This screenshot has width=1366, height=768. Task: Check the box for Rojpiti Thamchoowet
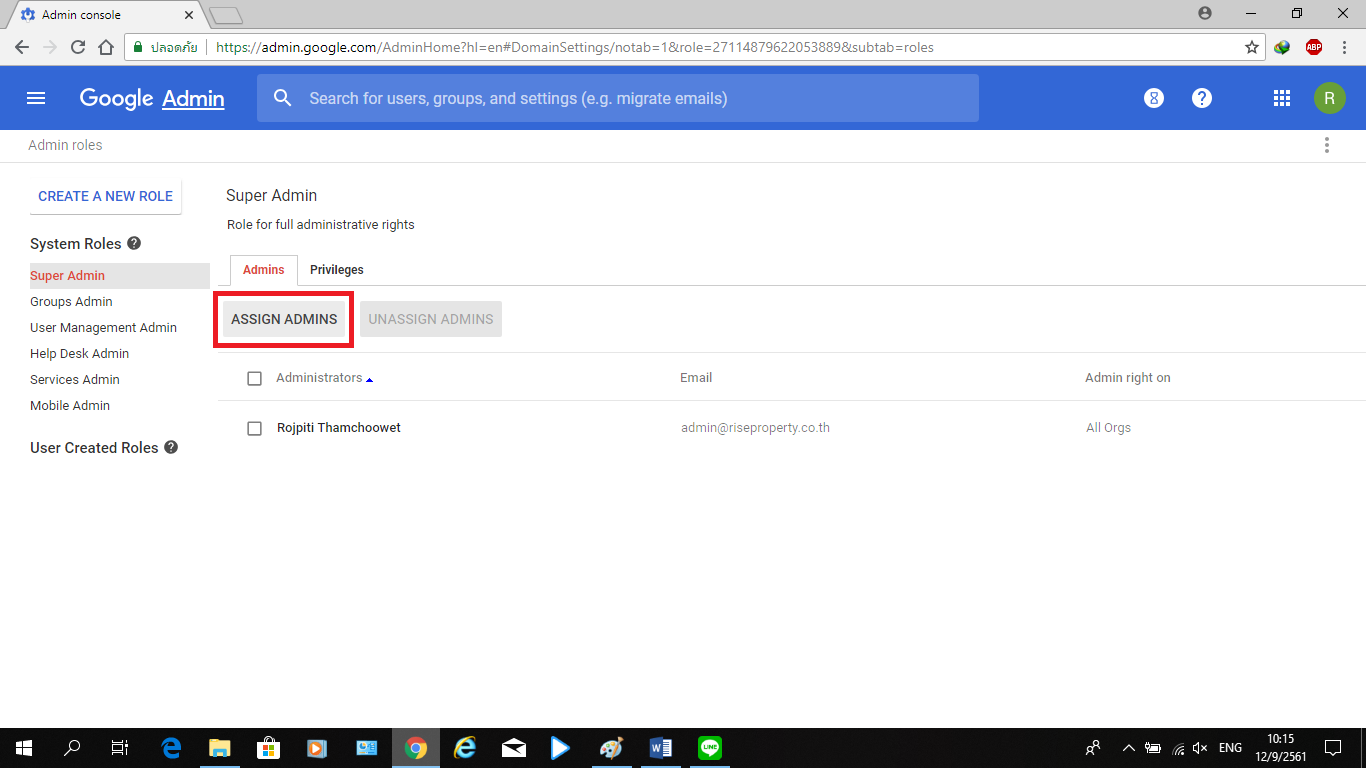[x=254, y=428]
